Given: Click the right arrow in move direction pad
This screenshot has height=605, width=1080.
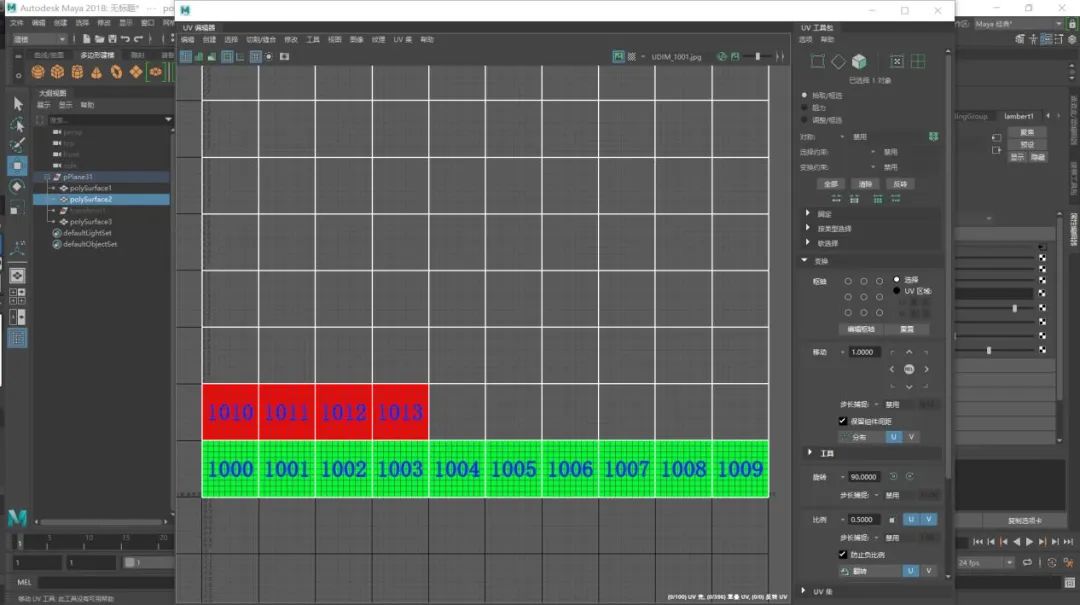Looking at the screenshot, I should point(926,369).
